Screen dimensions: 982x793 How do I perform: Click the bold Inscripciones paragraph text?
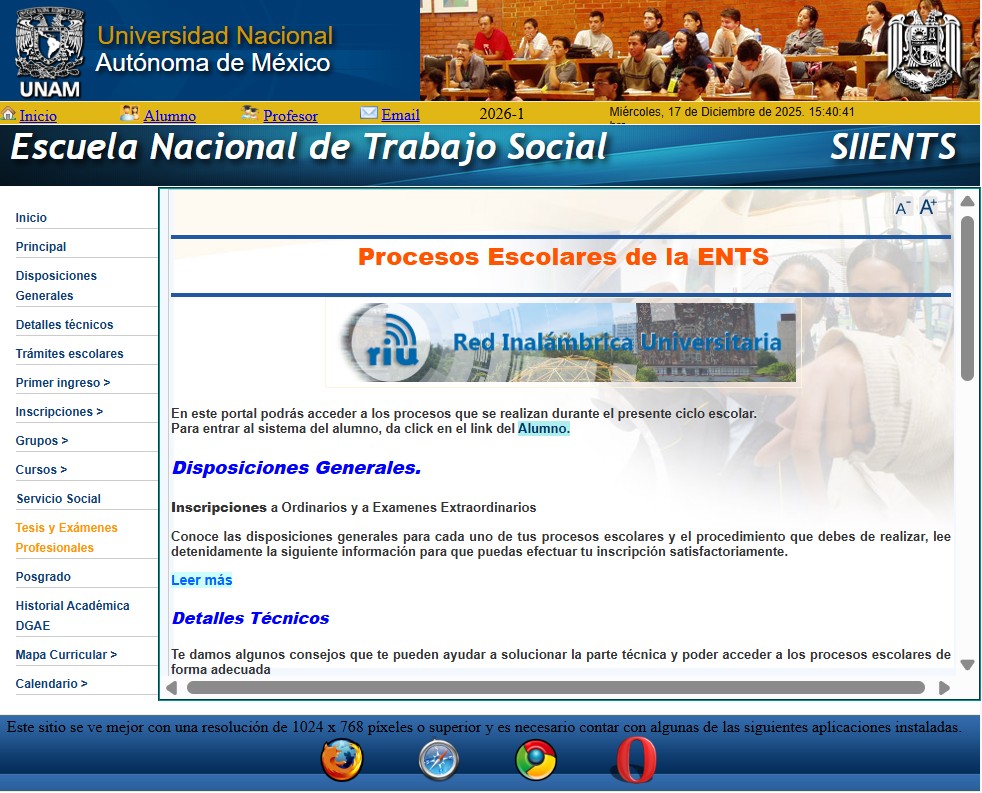pos(219,507)
